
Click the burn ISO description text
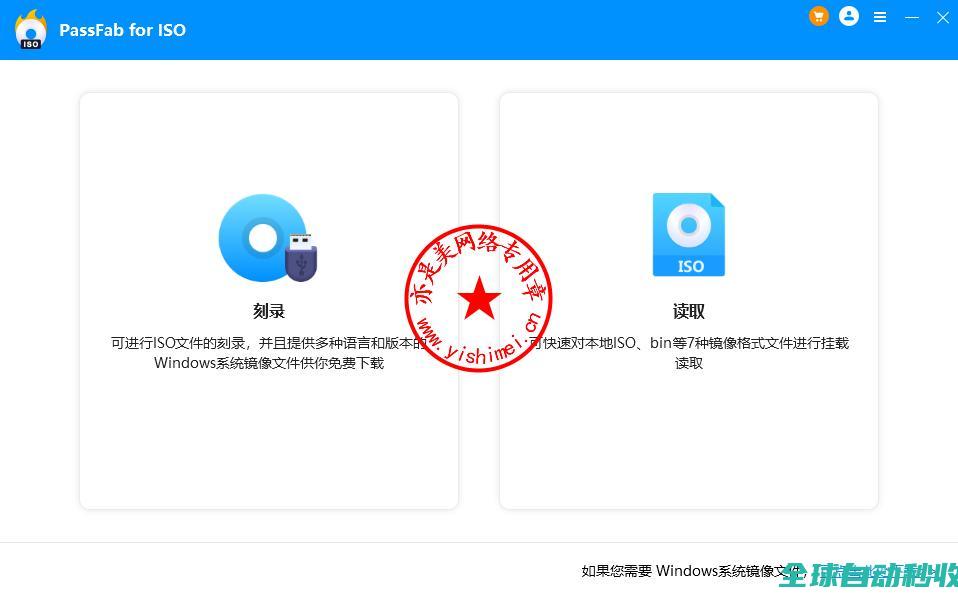pyautogui.click(x=268, y=353)
